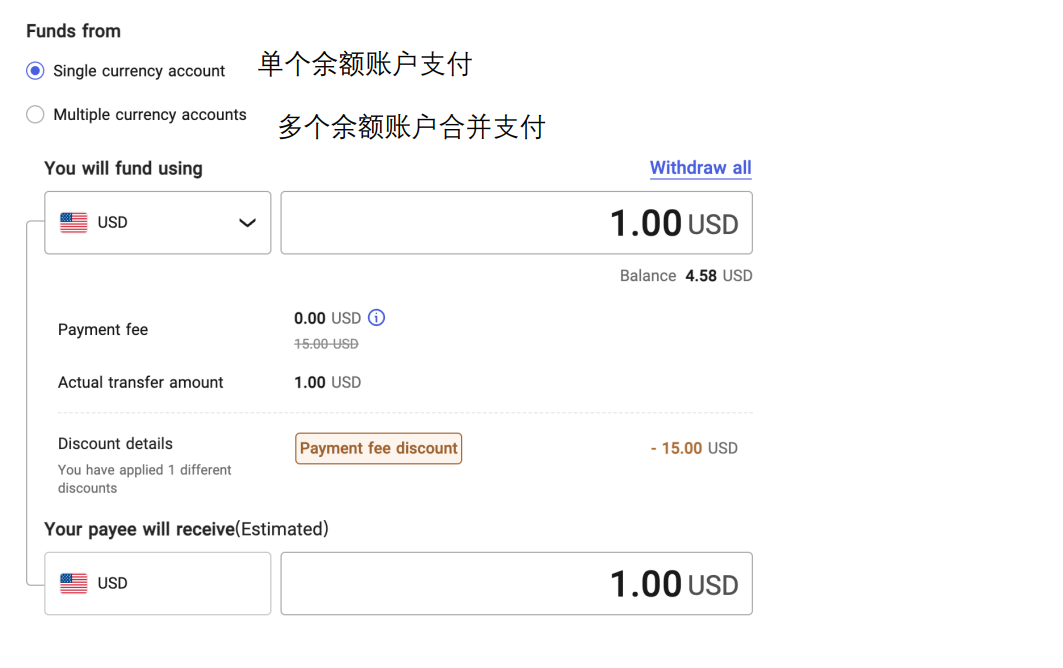Click the US flag in funding currency selector
This screenshot has width=1063, height=668.
74,223
